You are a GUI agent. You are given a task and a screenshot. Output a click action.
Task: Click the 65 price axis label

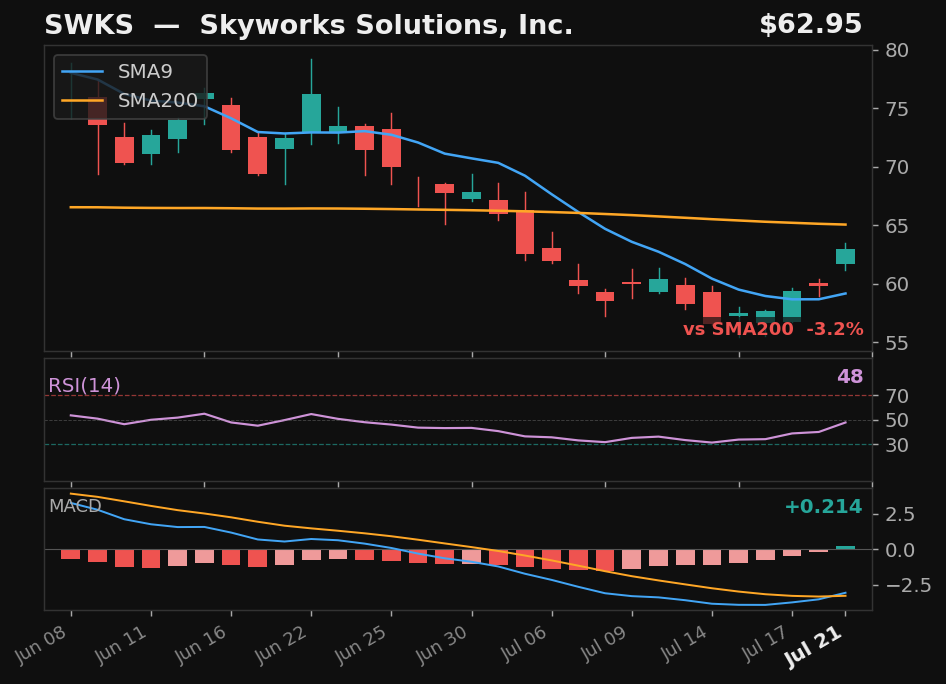click(897, 226)
